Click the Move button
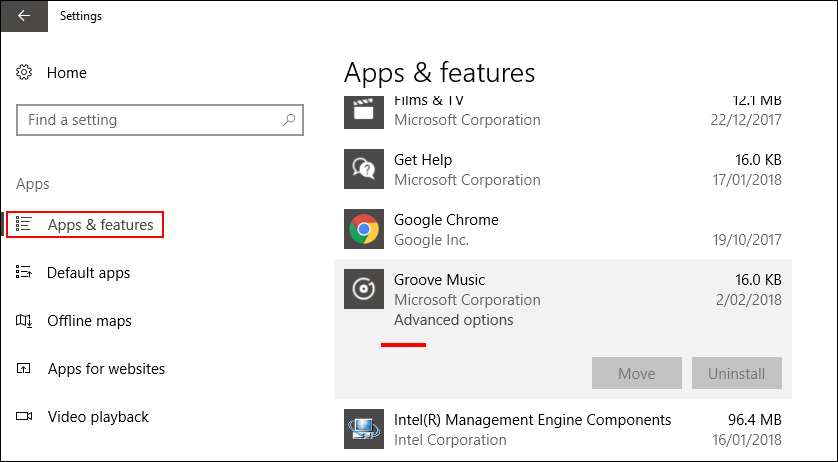This screenshot has width=838, height=462. point(637,373)
